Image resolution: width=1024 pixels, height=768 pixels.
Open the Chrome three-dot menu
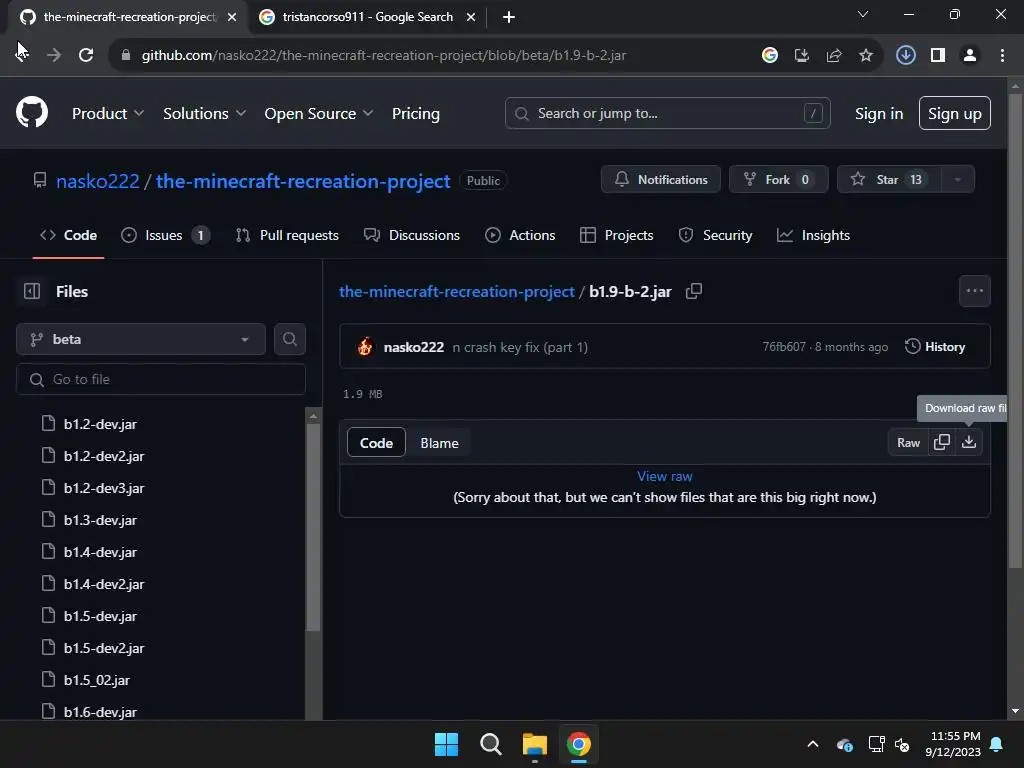(x=1002, y=56)
